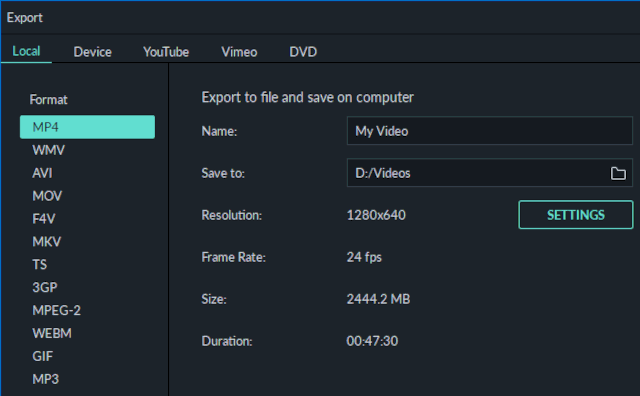Image resolution: width=640 pixels, height=396 pixels.
Task: Choose MPEG-2 format
Action: pyautogui.click(x=57, y=310)
